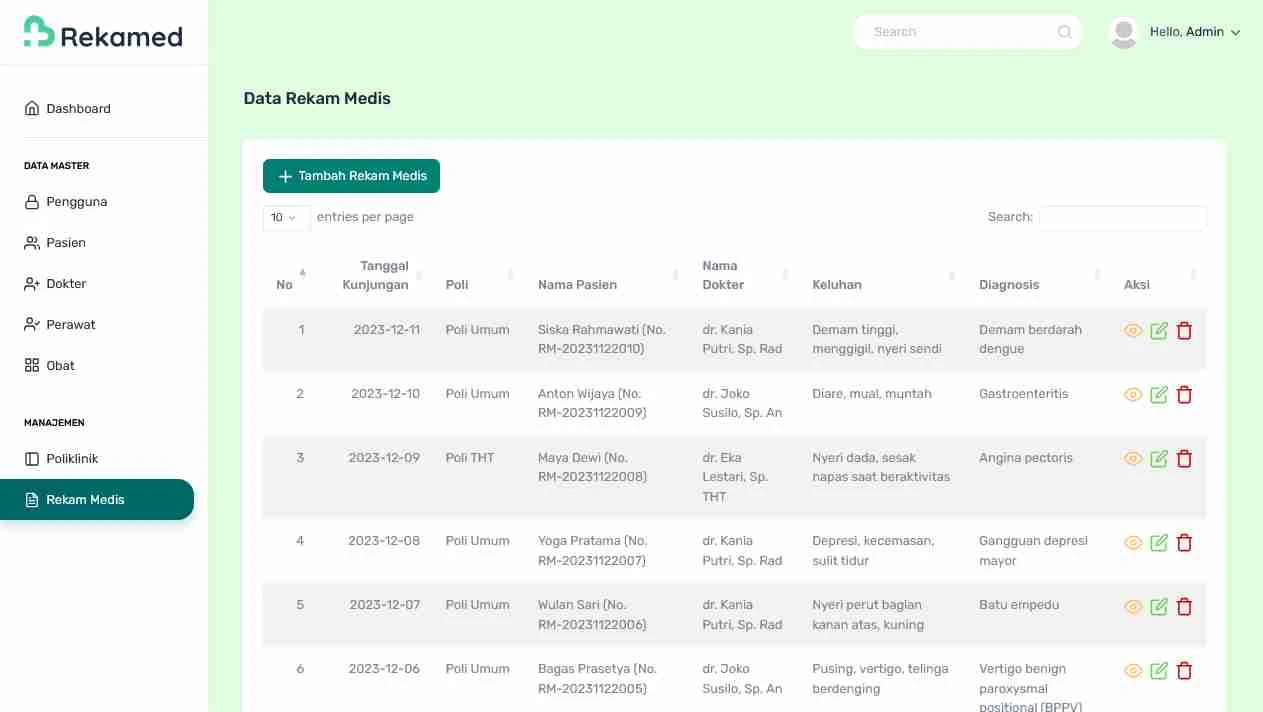The width and height of the screenshot is (1263, 712).
Task: Click the Tambah Rekam Medis button
Action: tap(351, 176)
